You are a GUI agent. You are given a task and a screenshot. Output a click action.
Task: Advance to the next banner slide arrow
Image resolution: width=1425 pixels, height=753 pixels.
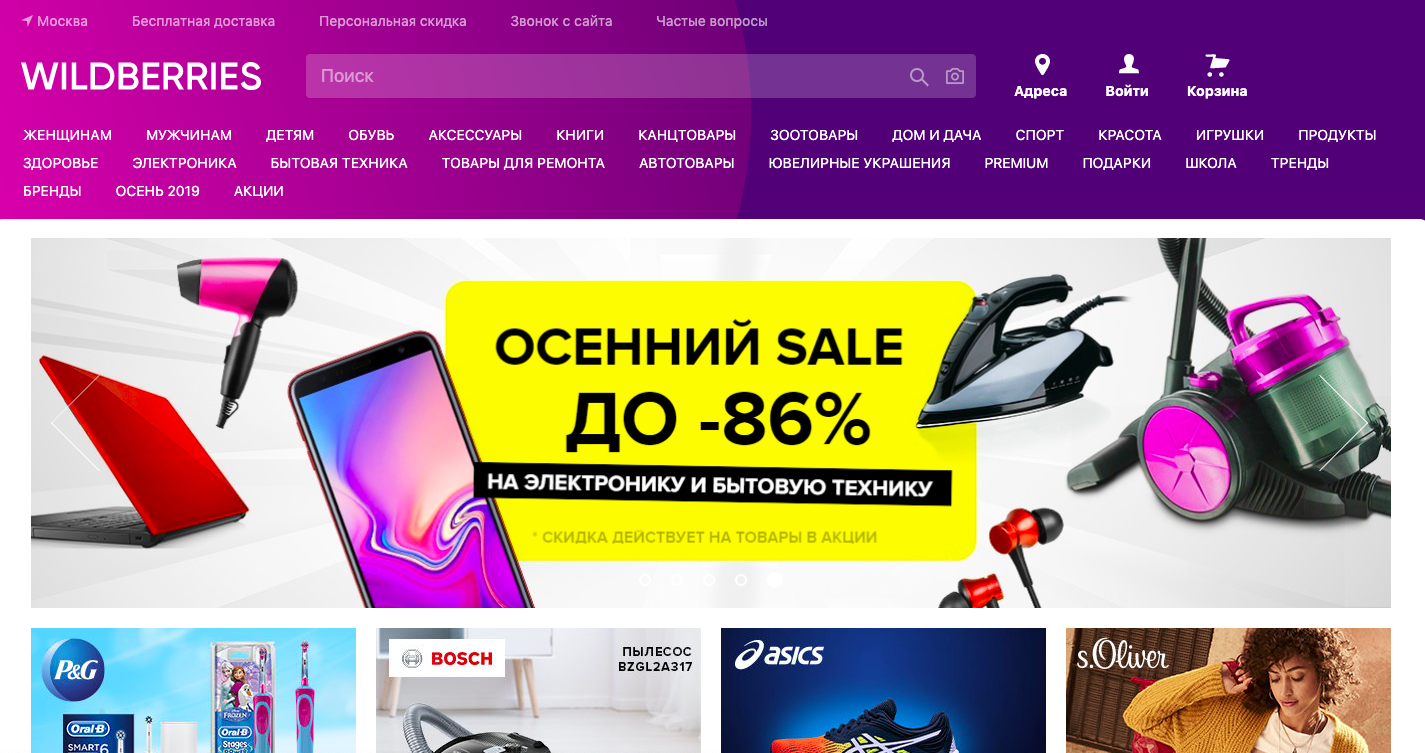[x=1344, y=423]
